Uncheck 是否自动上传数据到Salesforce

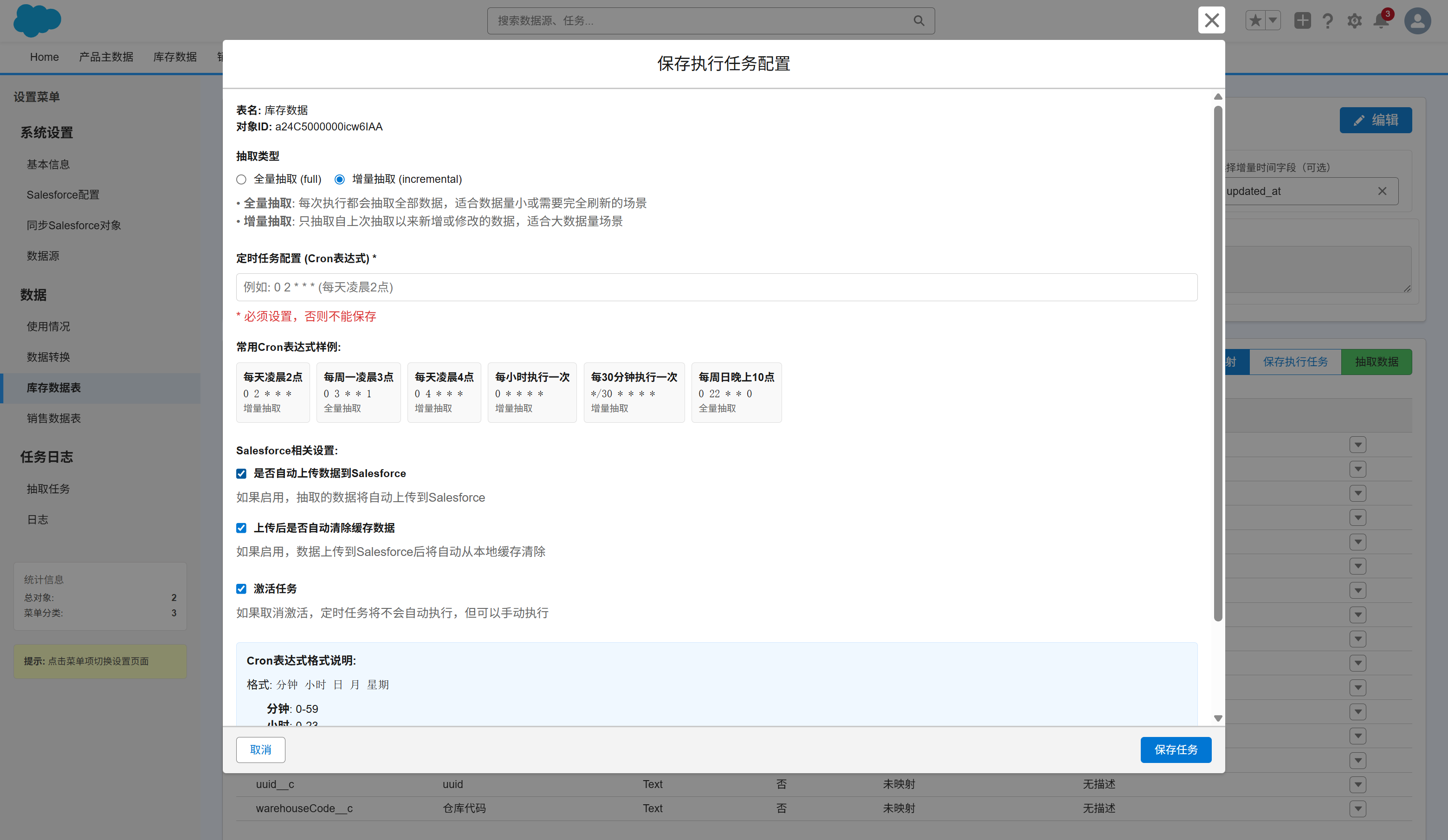(x=241, y=473)
